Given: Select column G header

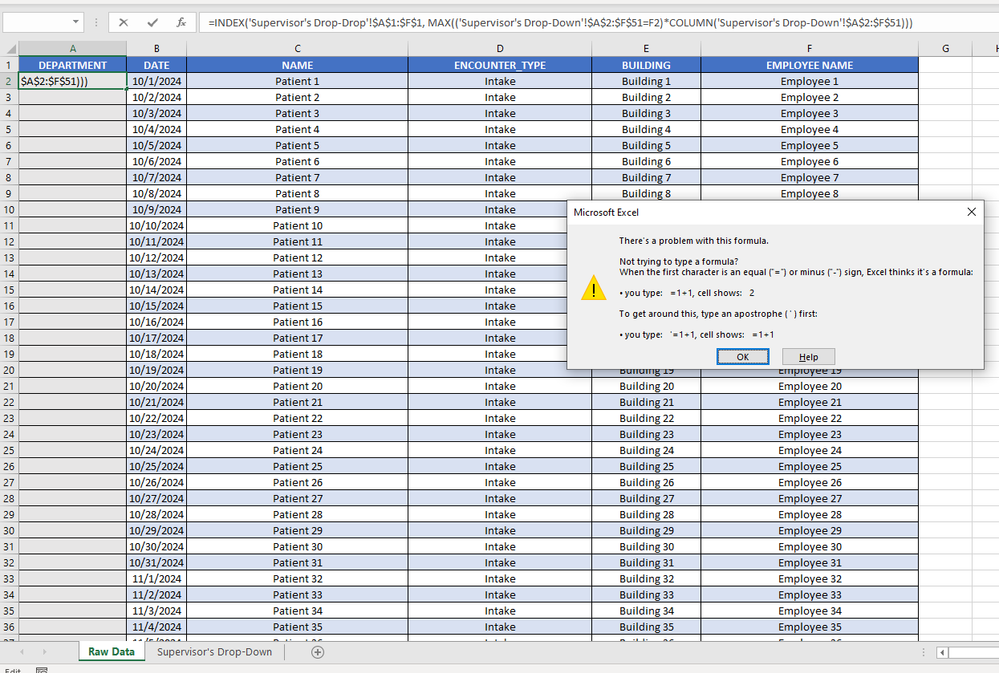Looking at the screenshot, I should coord(945,48).
